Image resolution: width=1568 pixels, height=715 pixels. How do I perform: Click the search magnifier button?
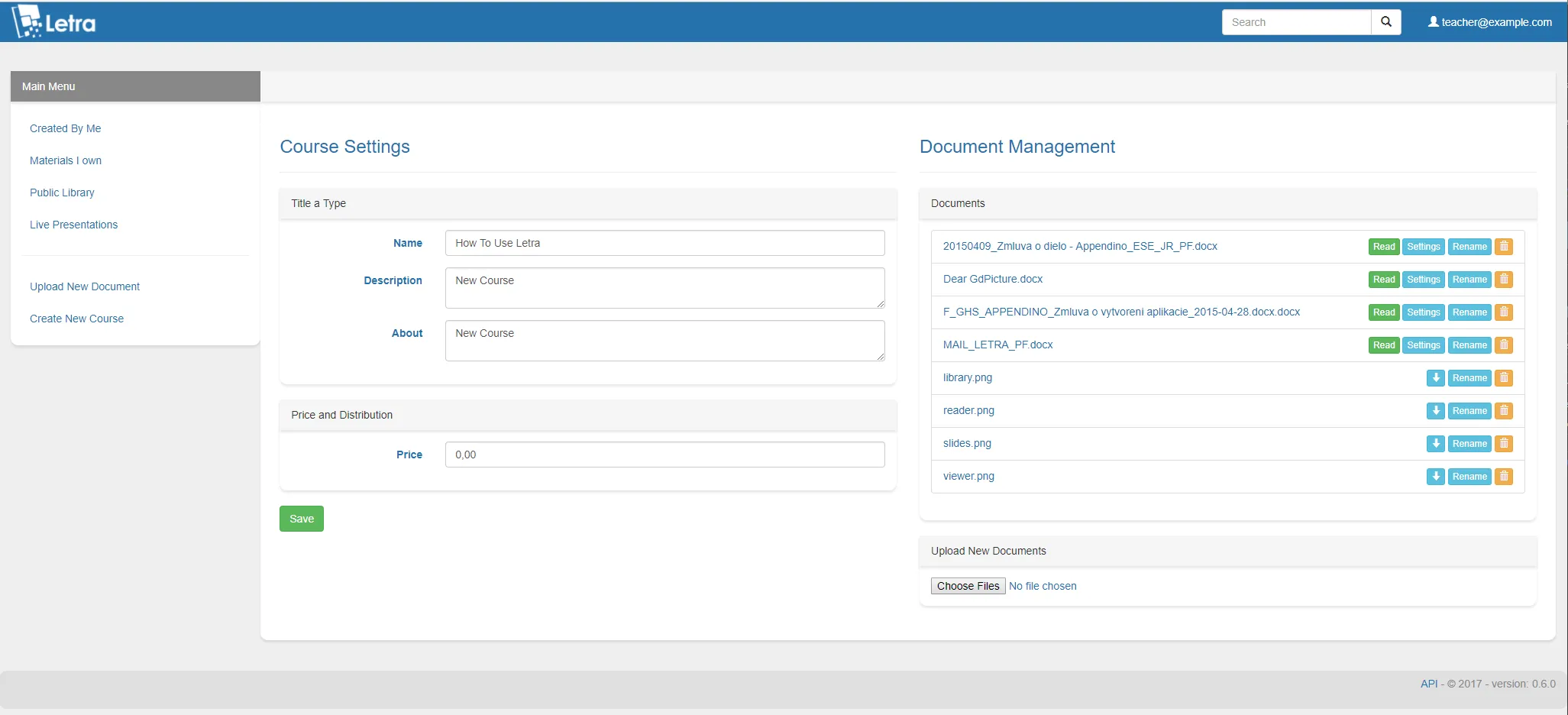pyautogui.click(x=1386, y=22)
